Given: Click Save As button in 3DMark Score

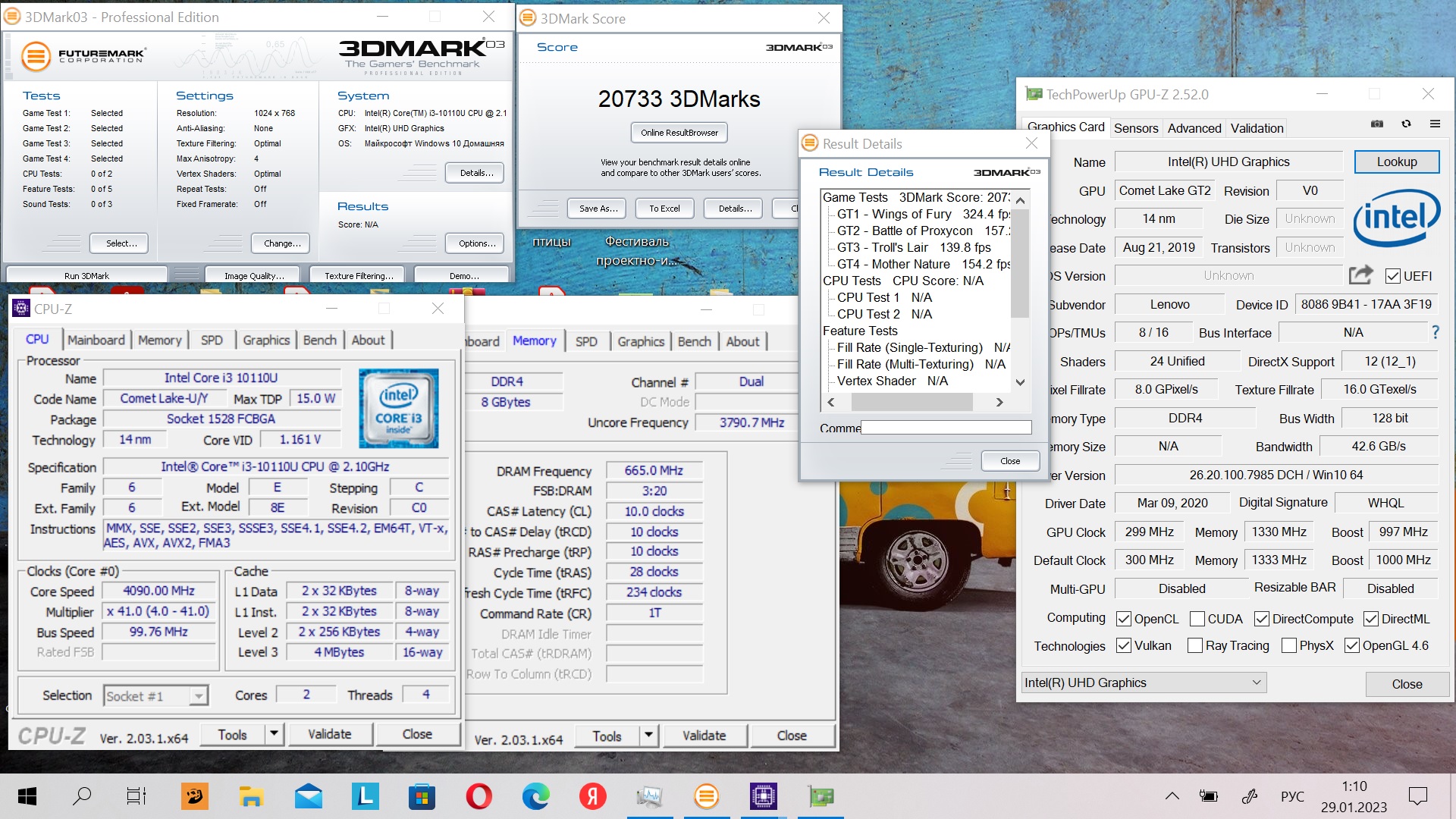Looking at the screenshot, I should 598,209.
